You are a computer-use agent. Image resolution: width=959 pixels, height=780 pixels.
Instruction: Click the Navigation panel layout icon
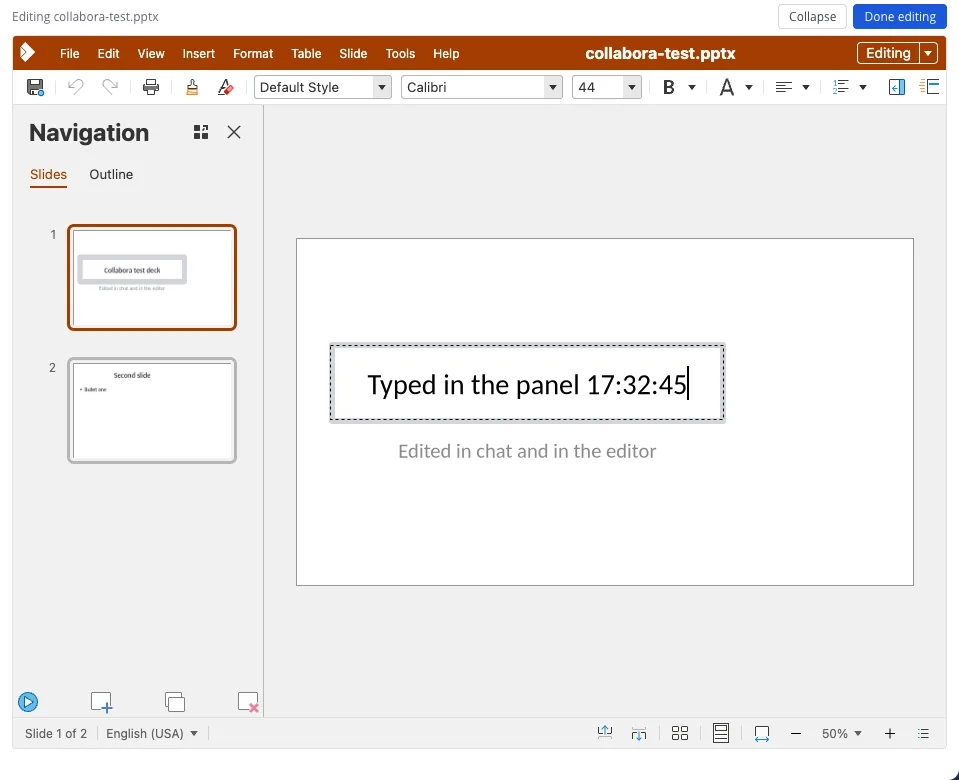pos(201,132)
